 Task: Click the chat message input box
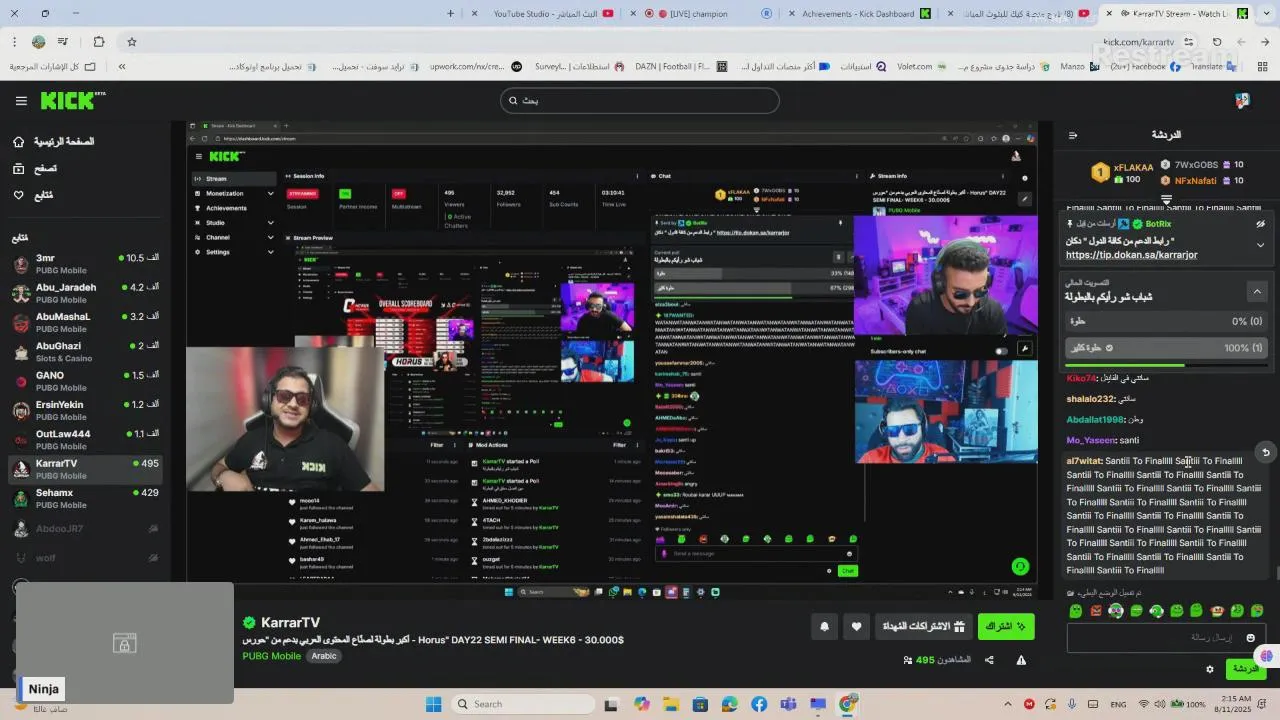click(1166, 637)
